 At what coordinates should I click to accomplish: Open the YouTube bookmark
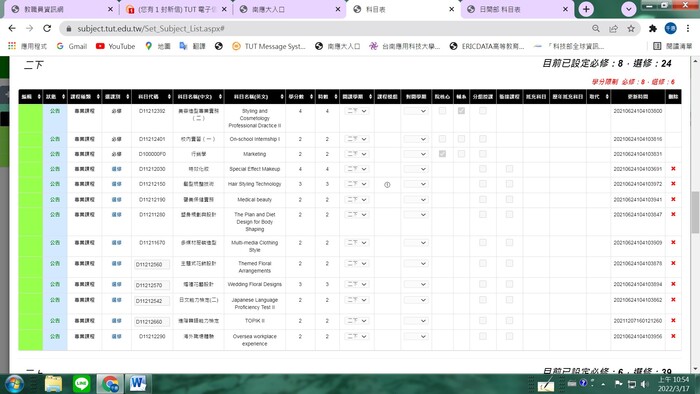pos(116,46)
